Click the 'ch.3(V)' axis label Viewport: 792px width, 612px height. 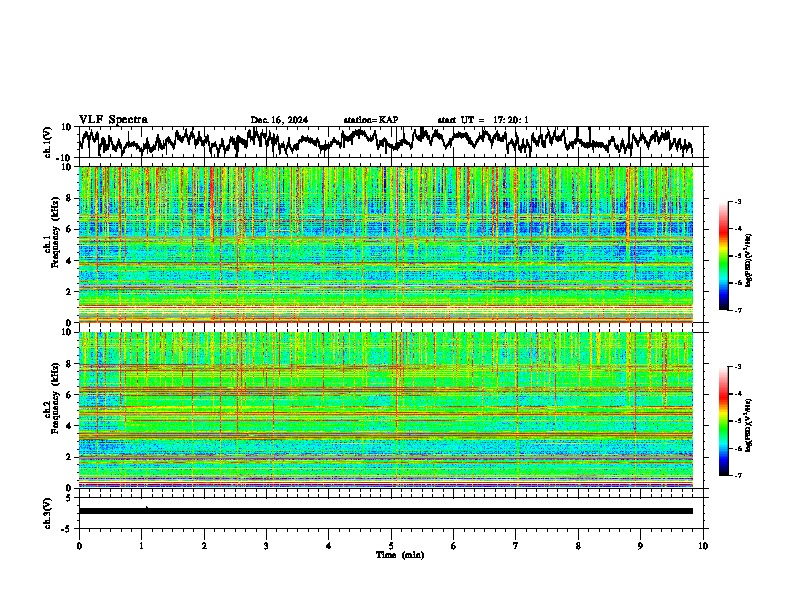pyautogui.click(x=48, y=513)
